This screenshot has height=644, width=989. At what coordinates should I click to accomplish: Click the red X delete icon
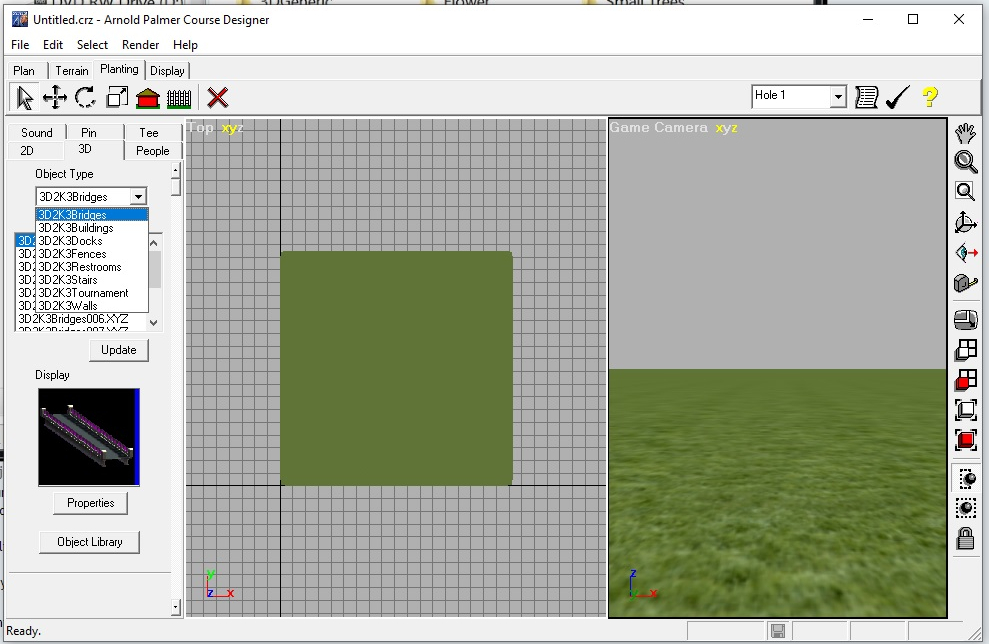[218, 97]
